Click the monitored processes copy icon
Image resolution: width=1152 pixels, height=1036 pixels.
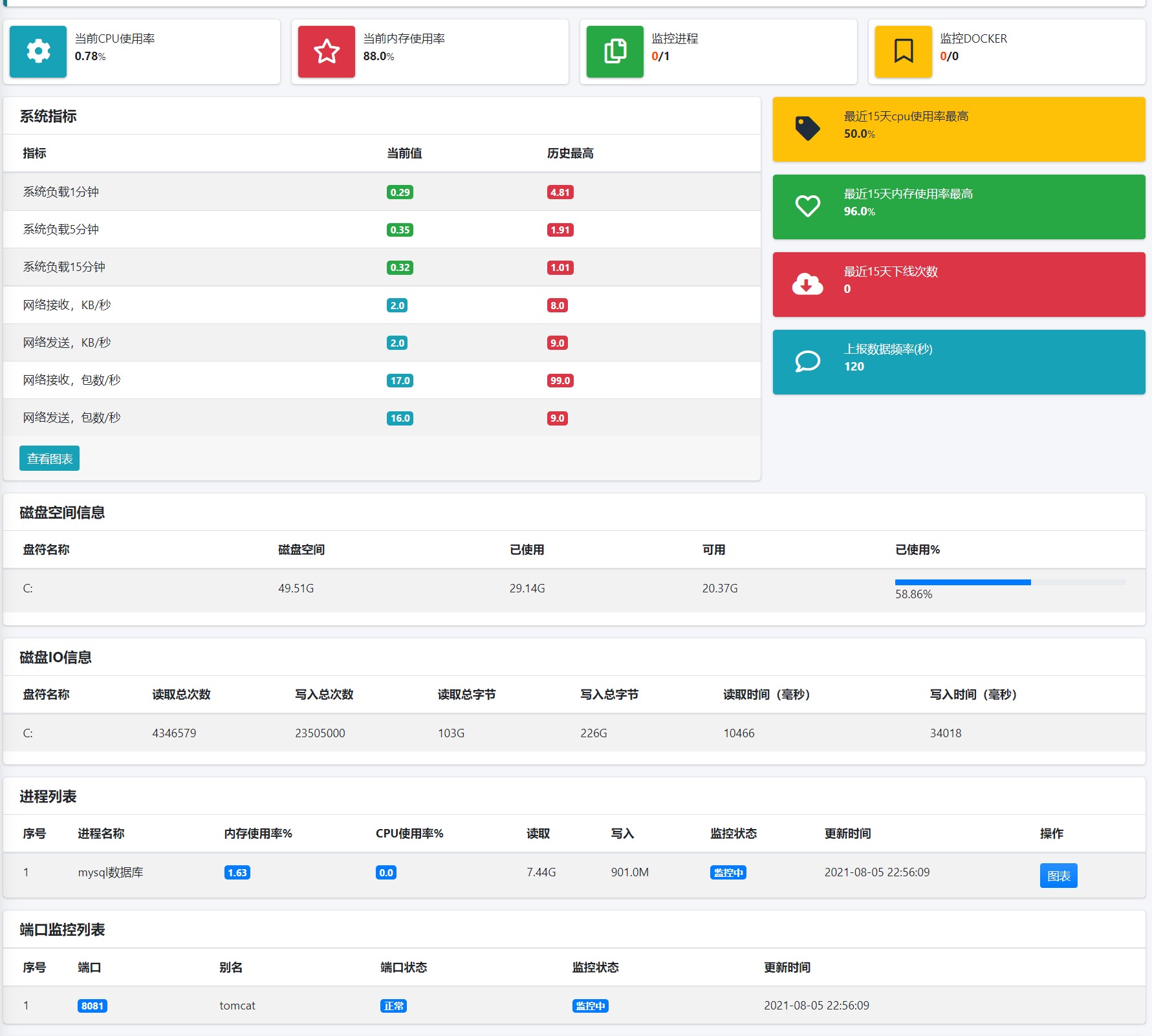point(615,51)
